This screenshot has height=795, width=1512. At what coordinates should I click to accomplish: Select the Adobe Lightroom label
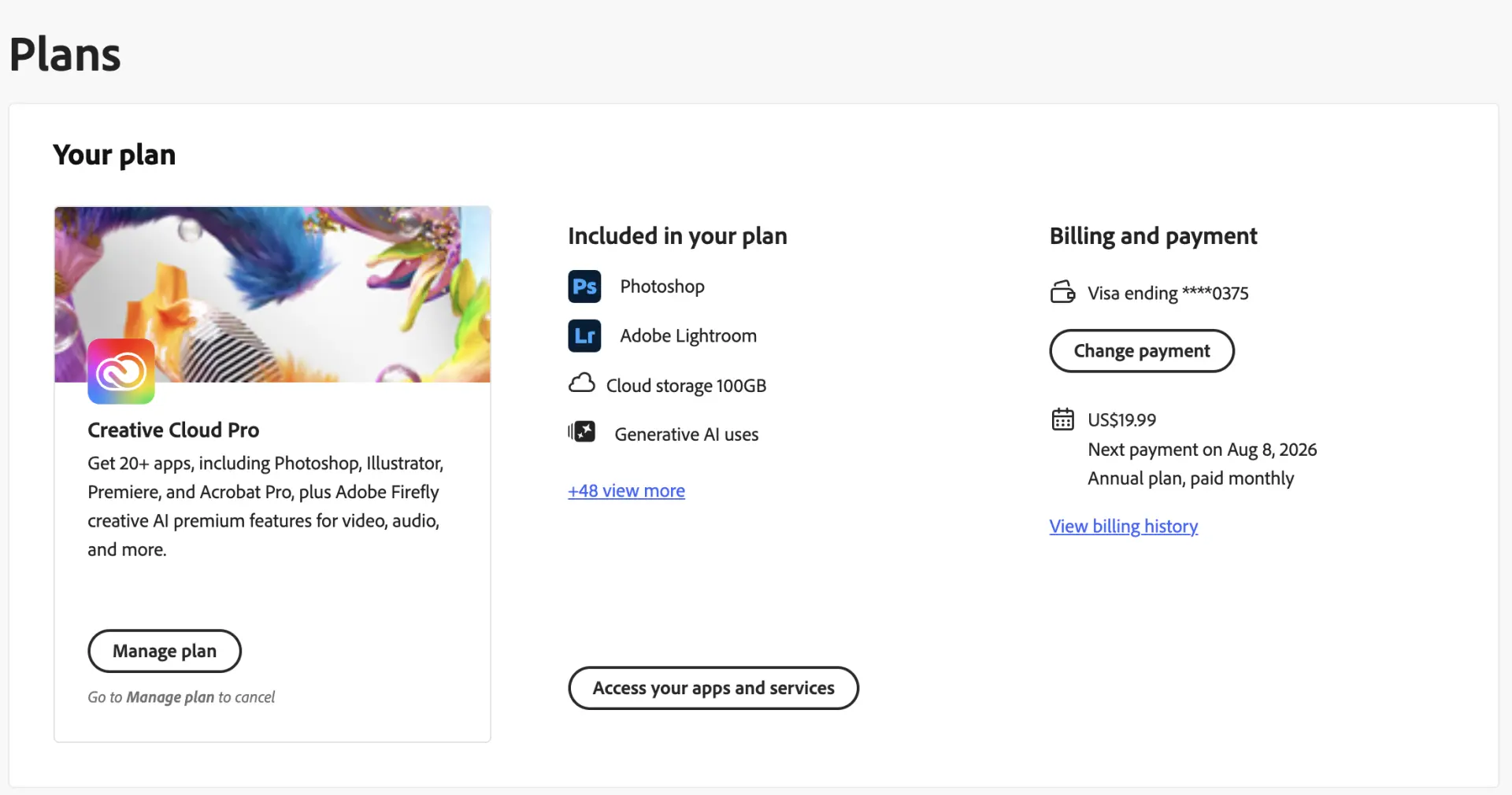(x=688, y=336)
